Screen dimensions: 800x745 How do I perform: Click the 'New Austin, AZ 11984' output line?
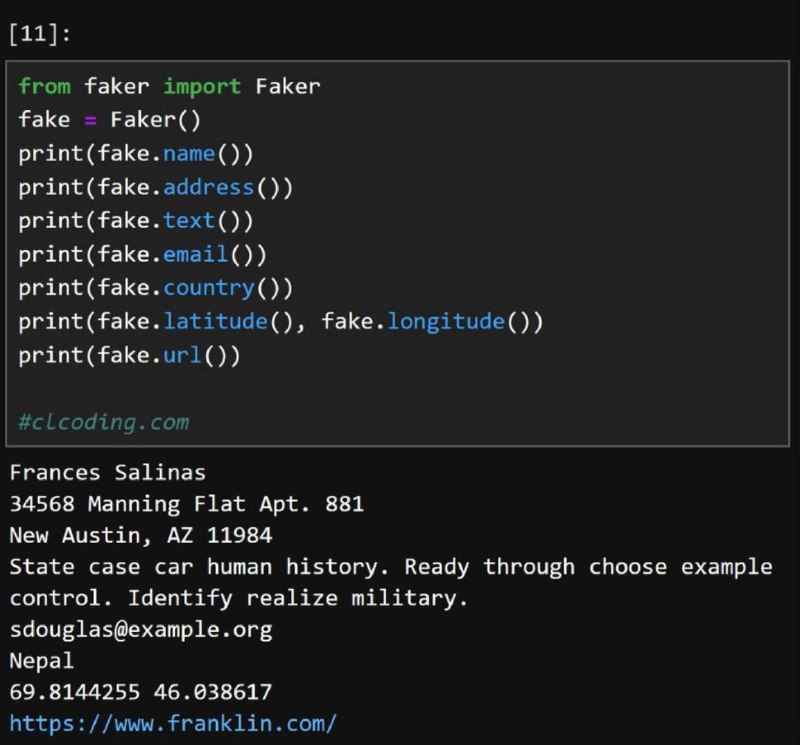[x=141, y=535]
